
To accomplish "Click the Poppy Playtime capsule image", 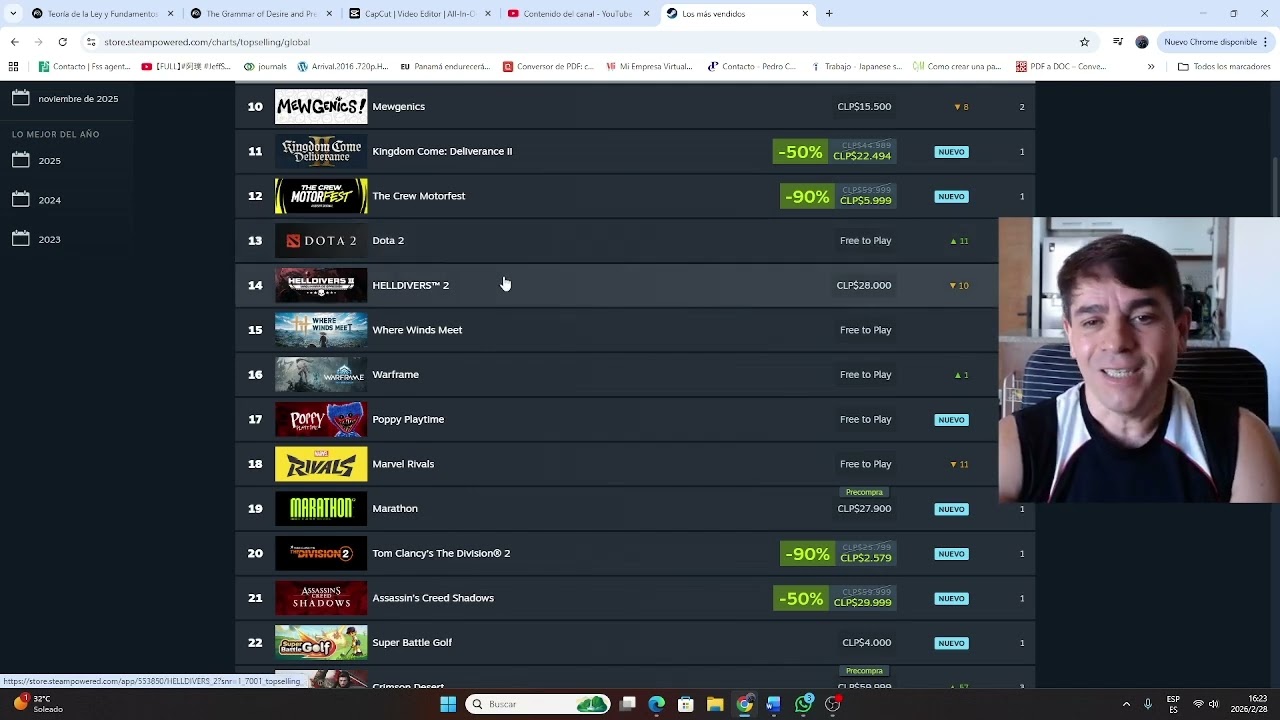I will (321, 419).
